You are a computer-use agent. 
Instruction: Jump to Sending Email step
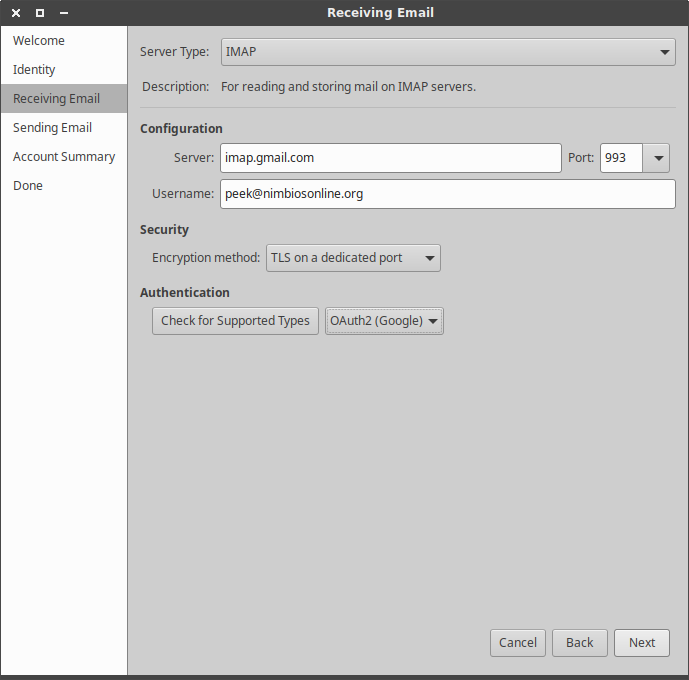click(x=52, y=128)
